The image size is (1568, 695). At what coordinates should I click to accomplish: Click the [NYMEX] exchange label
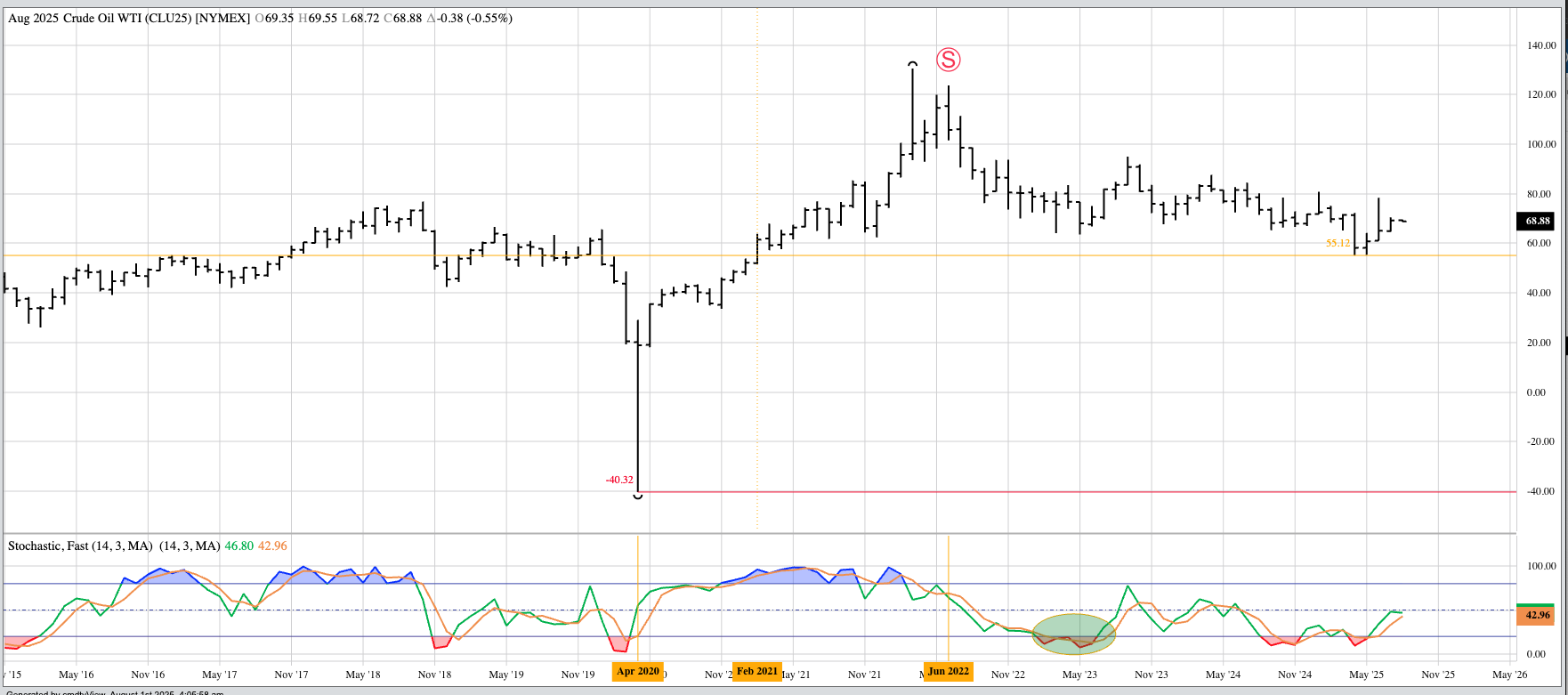click(x=222, y=18)
